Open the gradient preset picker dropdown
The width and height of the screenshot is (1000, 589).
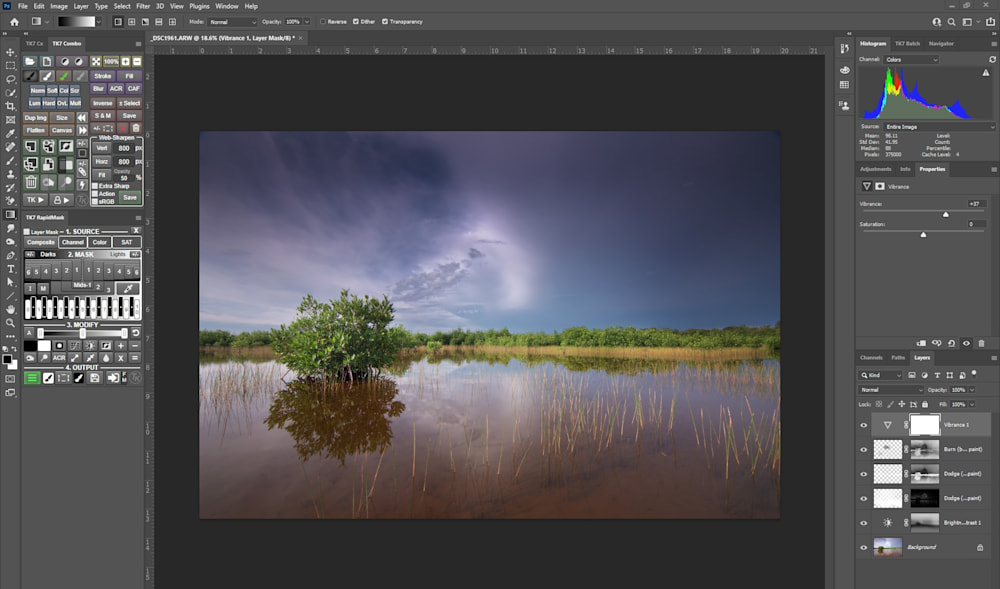click(x=99, y=22)
